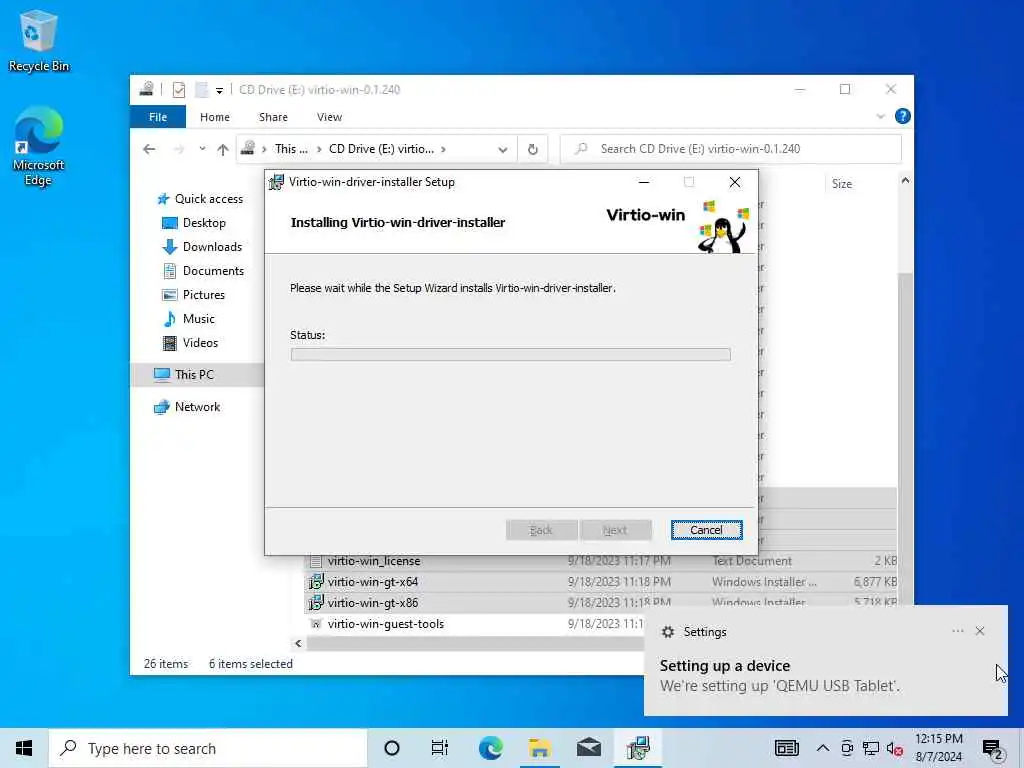Click the This PC breadcrumb segment
Viewport: 1024px width, 768px height.
pos(291,149)
